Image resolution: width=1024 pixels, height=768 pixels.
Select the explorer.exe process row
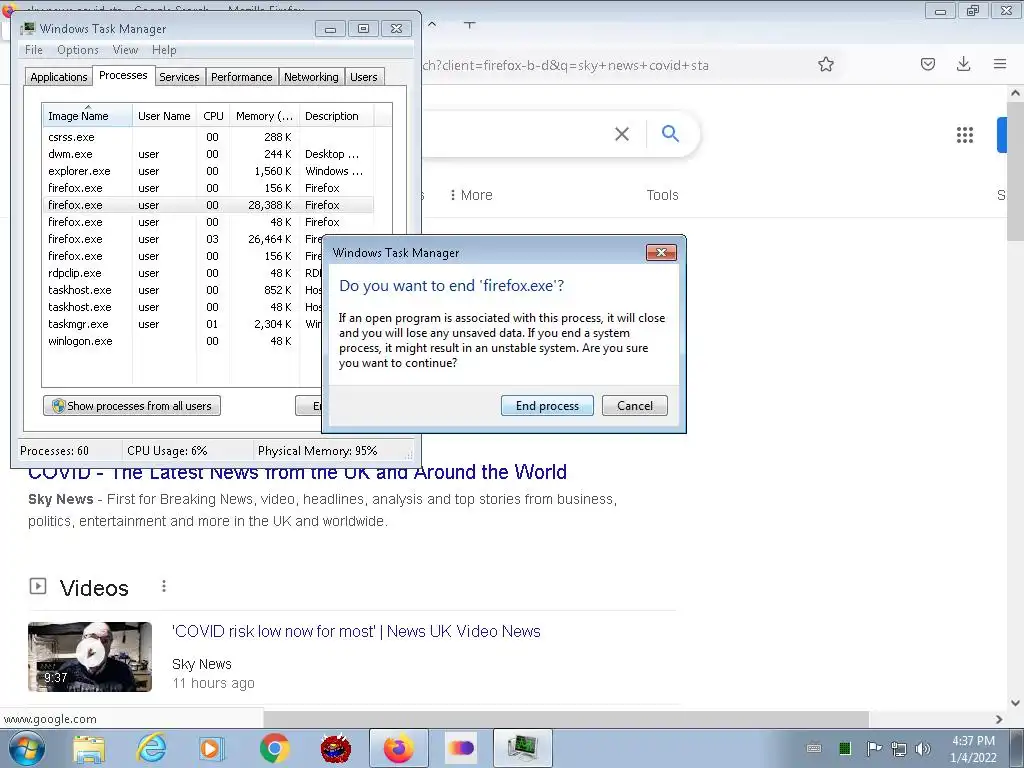tap(208, 171)
